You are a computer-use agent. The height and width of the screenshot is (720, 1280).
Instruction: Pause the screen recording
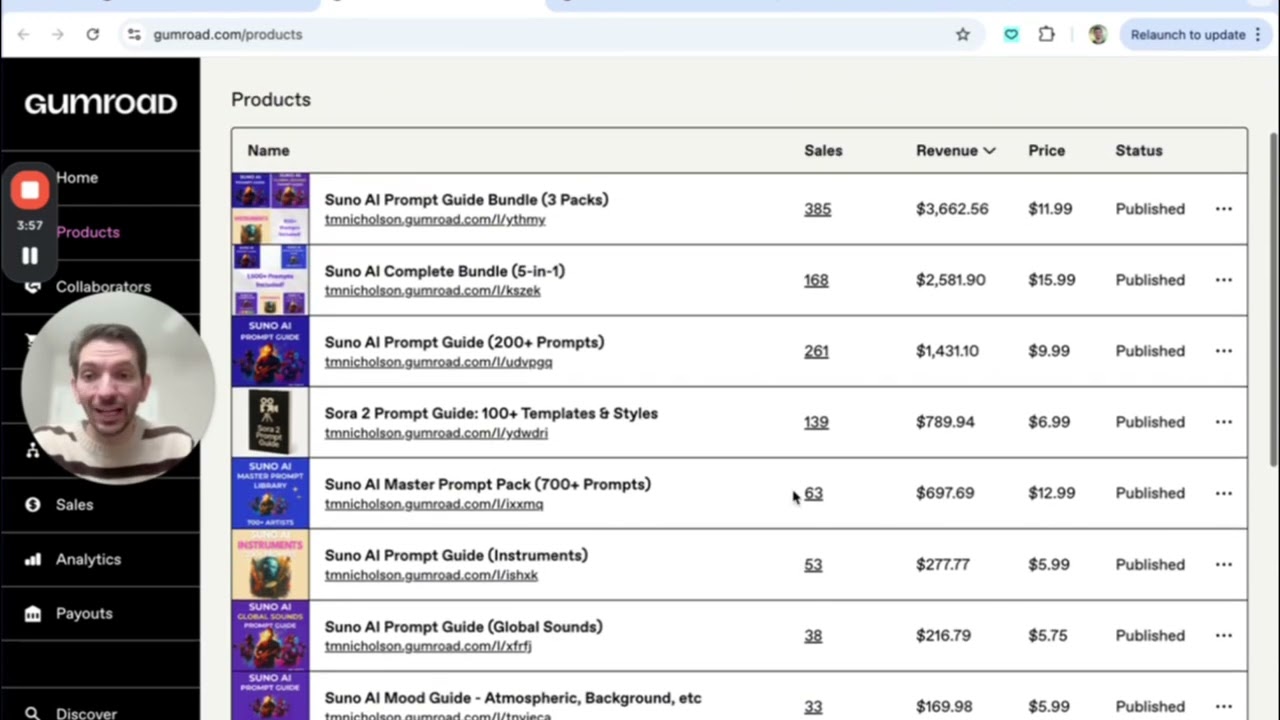[30, 256]
